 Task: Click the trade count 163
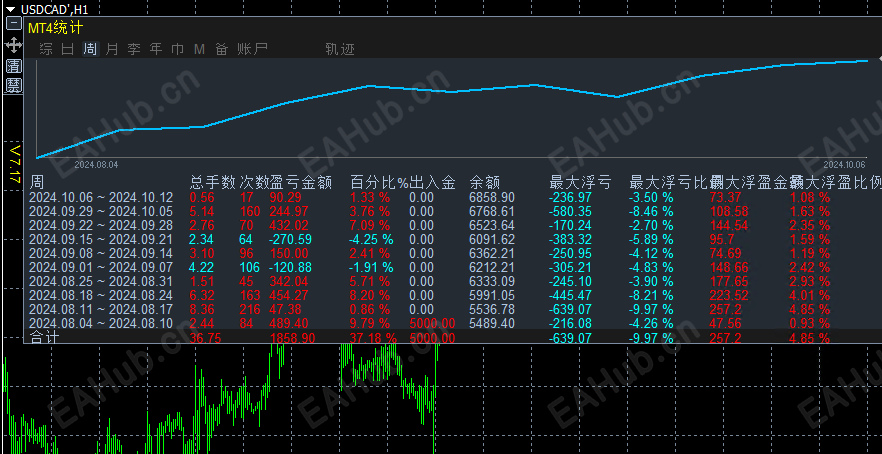pyautogui.click(x=250, y=295)
